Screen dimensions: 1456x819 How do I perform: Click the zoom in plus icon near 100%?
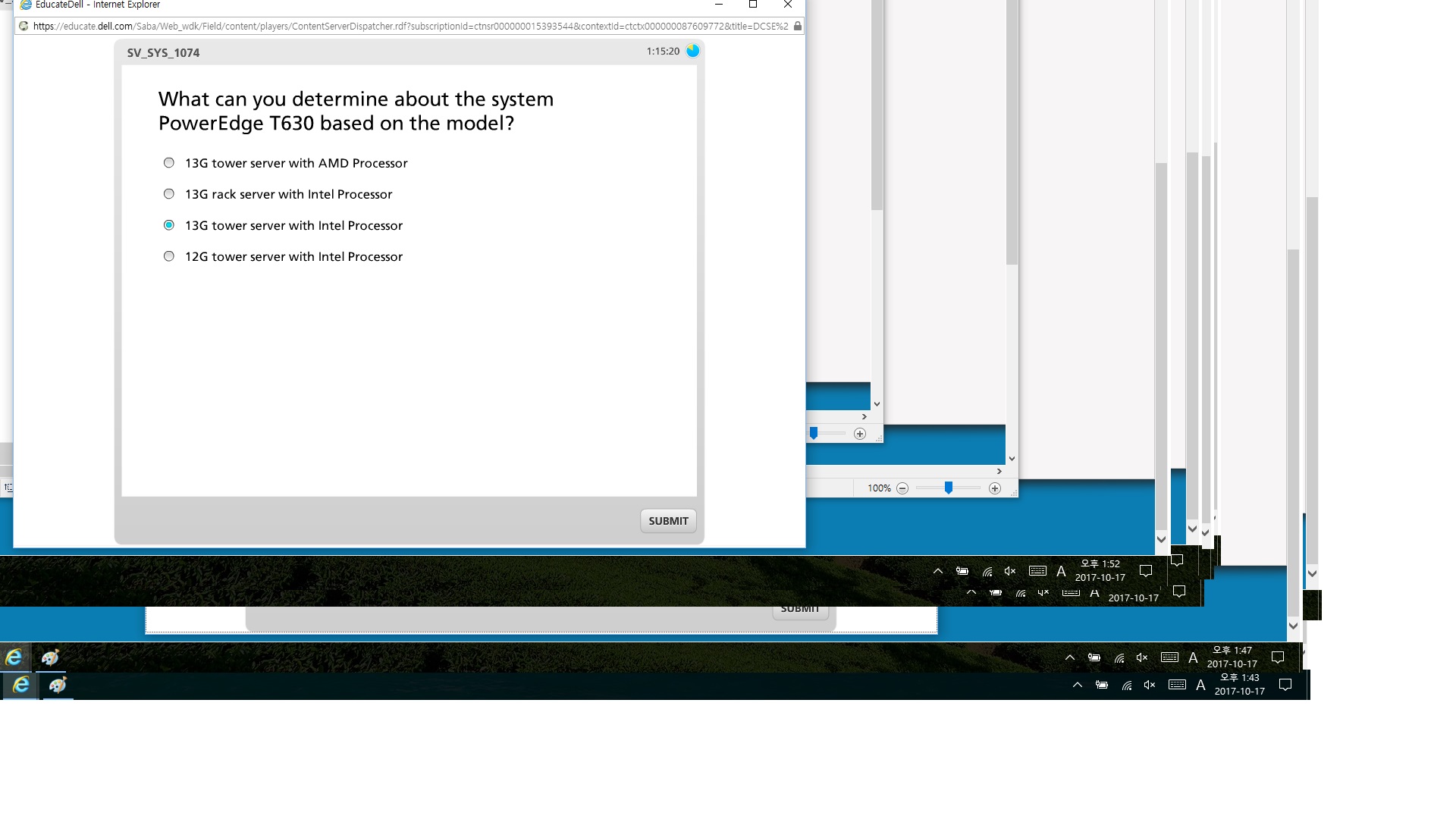pos(995,488)
